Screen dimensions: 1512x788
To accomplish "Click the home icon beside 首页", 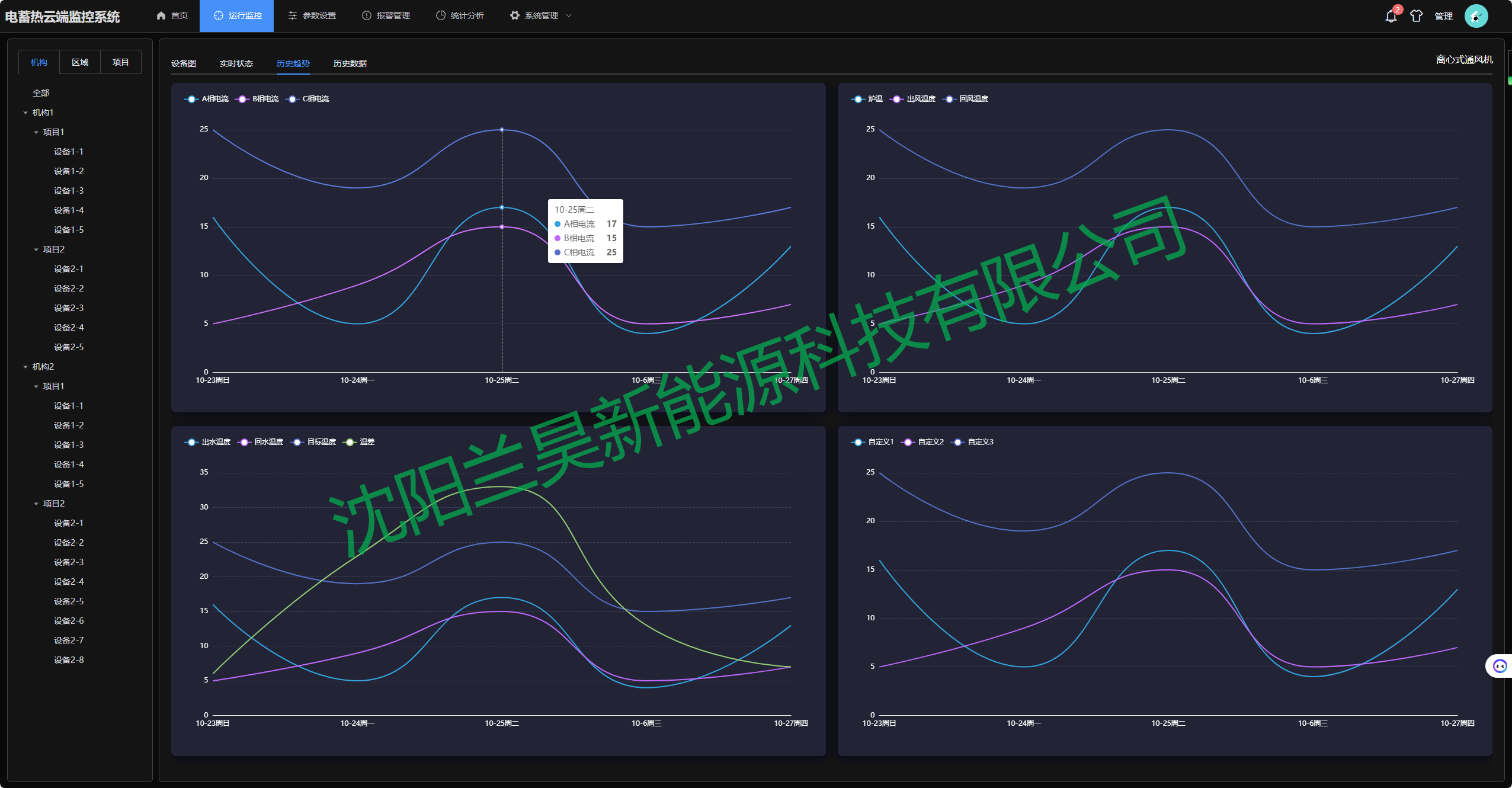I will tap(161, 15).
